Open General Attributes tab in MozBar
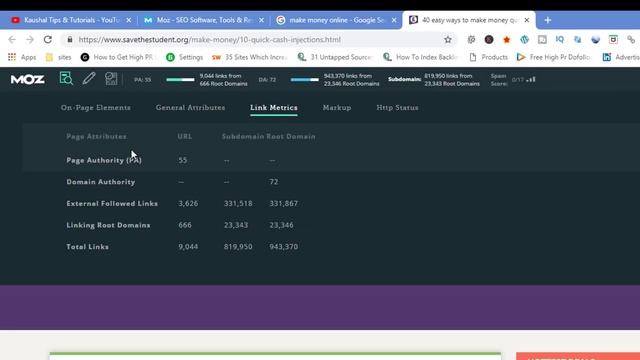The image size is (640, 360). point(190,108)
